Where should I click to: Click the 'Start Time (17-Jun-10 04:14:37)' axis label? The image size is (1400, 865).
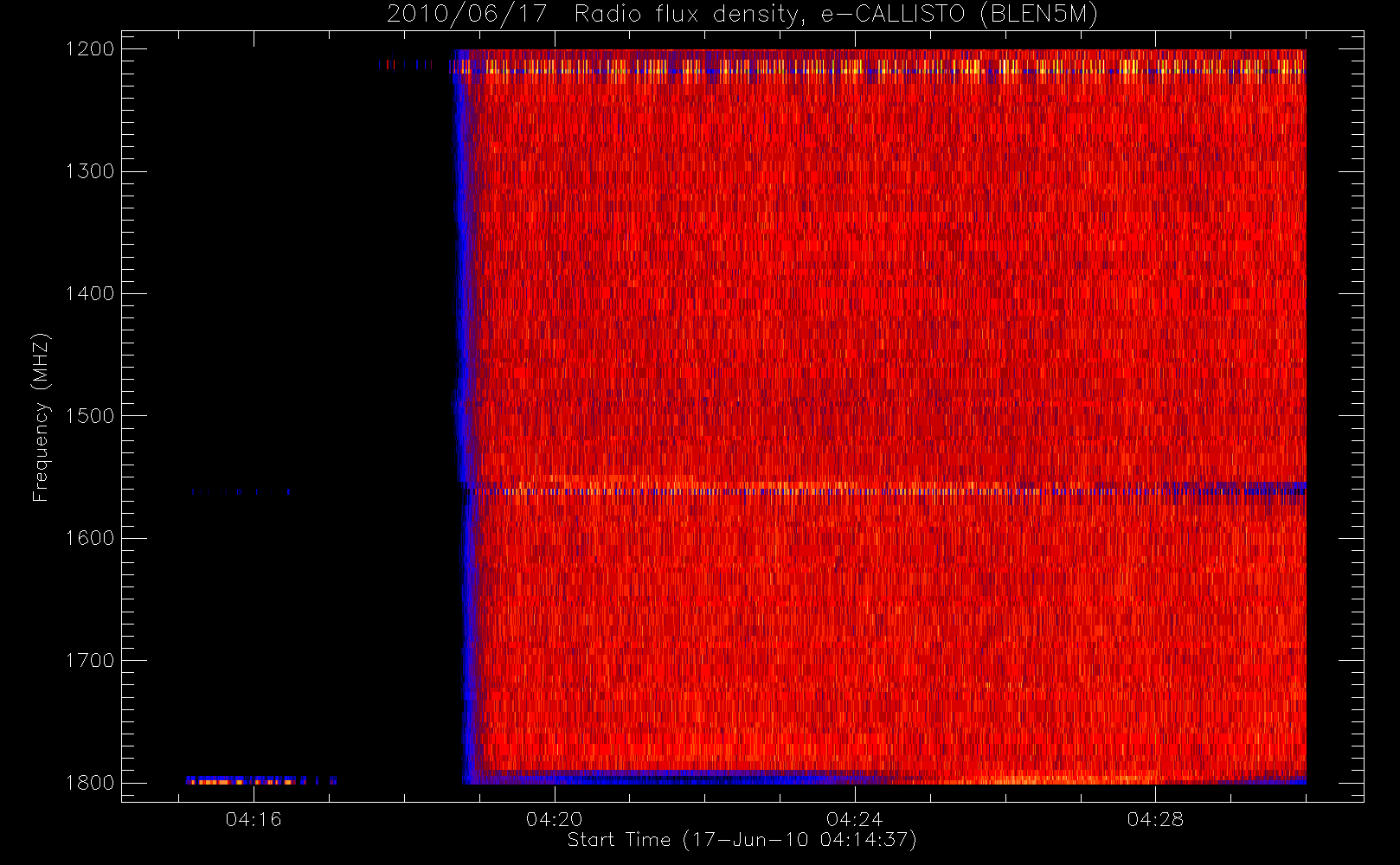[x=742, y=840]
